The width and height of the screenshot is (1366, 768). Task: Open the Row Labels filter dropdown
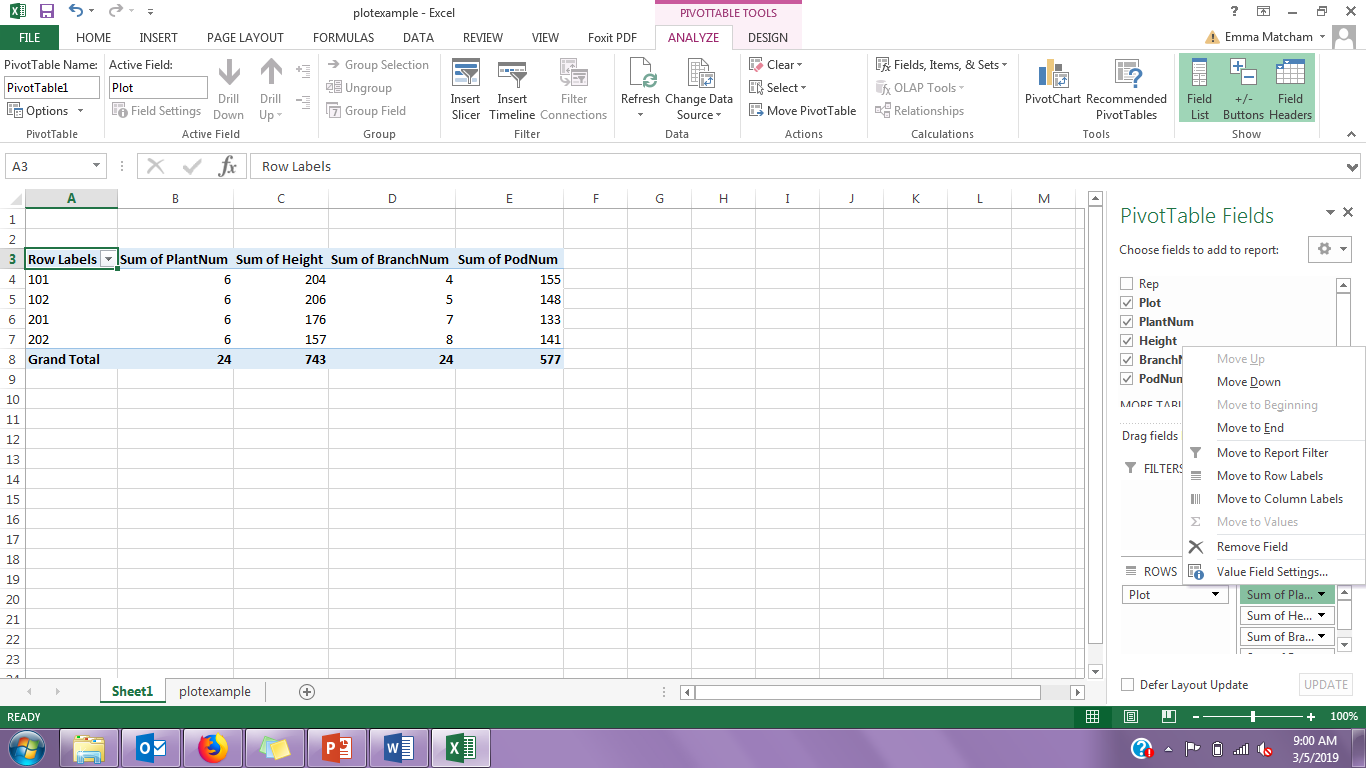(108, 259)
